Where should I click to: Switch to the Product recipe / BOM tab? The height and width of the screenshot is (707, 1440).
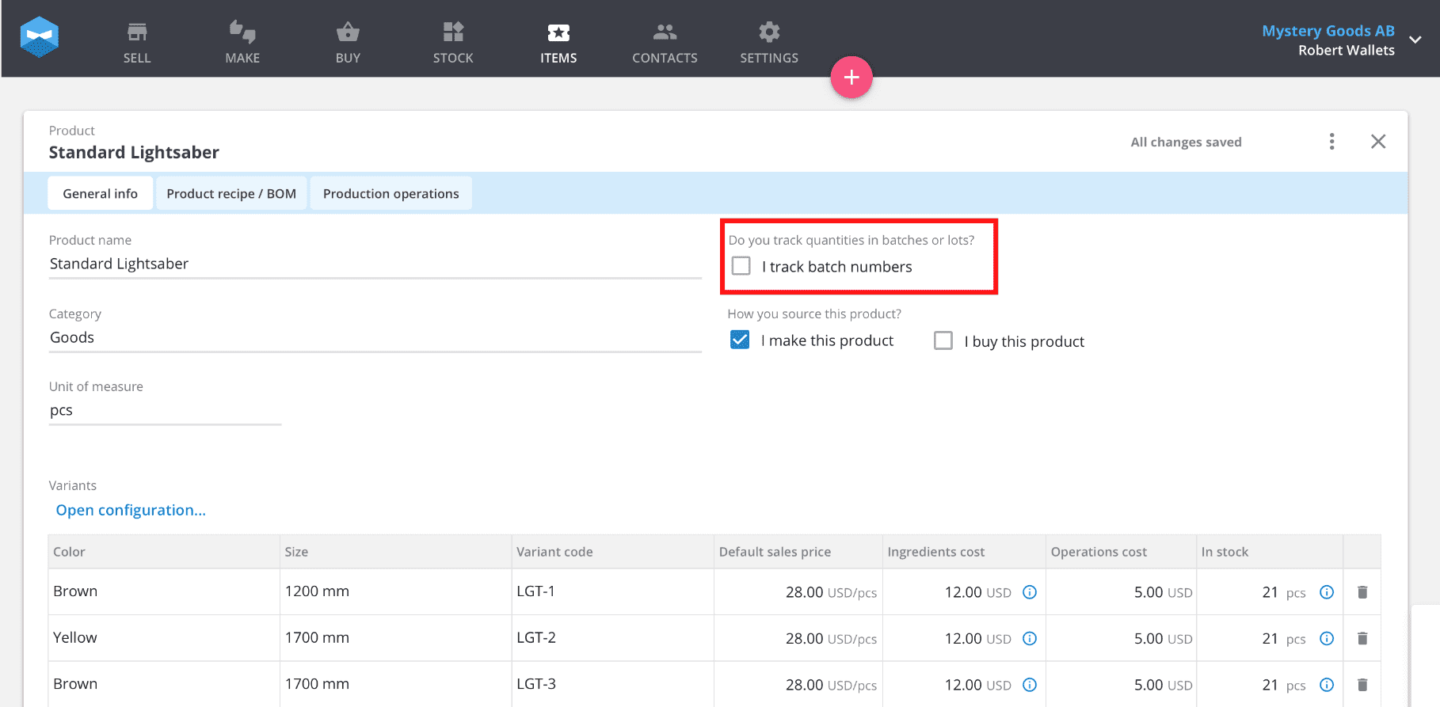click(231, 193)
